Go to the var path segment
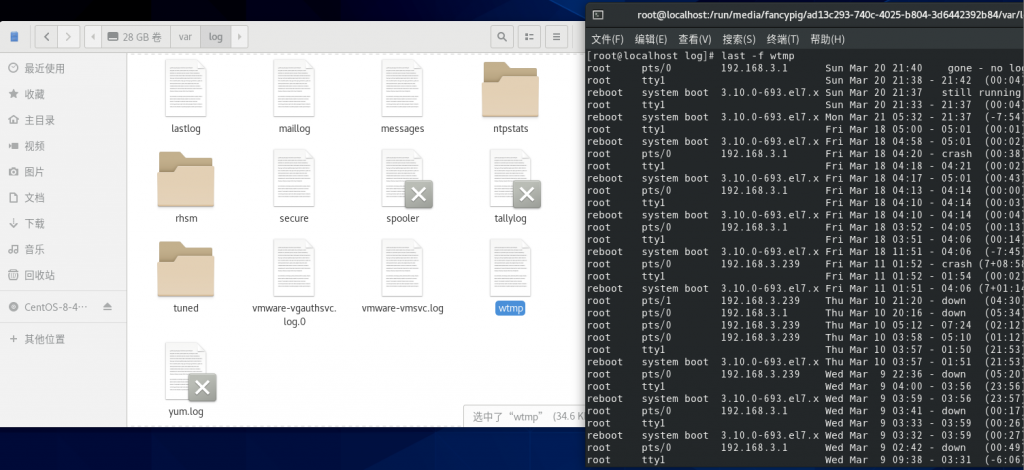 coord(186,37)
